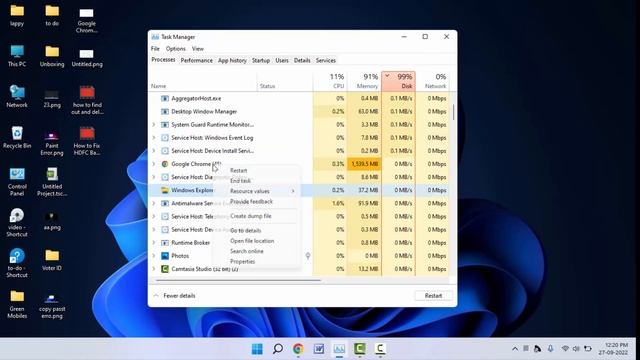640x360 pixels.
Task: Expand Service Host: Device Install Service row
Action: click(x=154, y=151)
